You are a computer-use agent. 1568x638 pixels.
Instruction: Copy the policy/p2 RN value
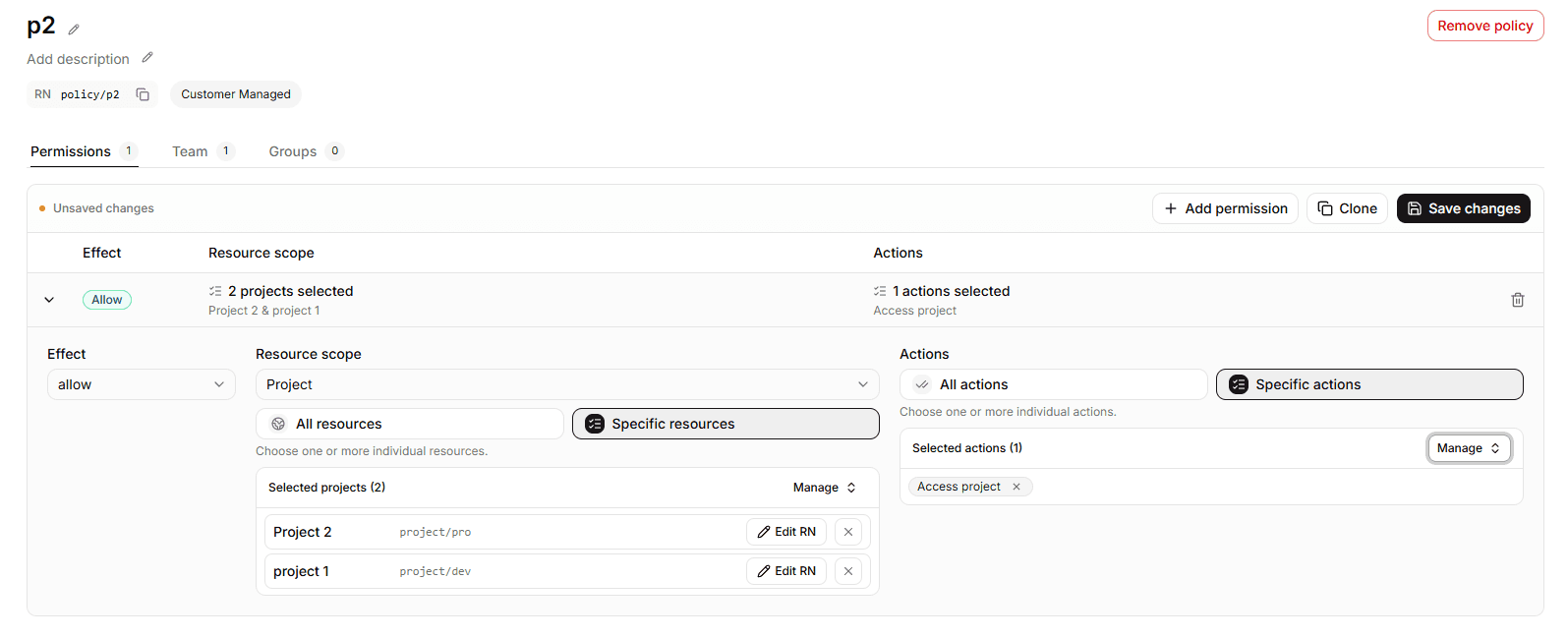[x=143, y=94]
